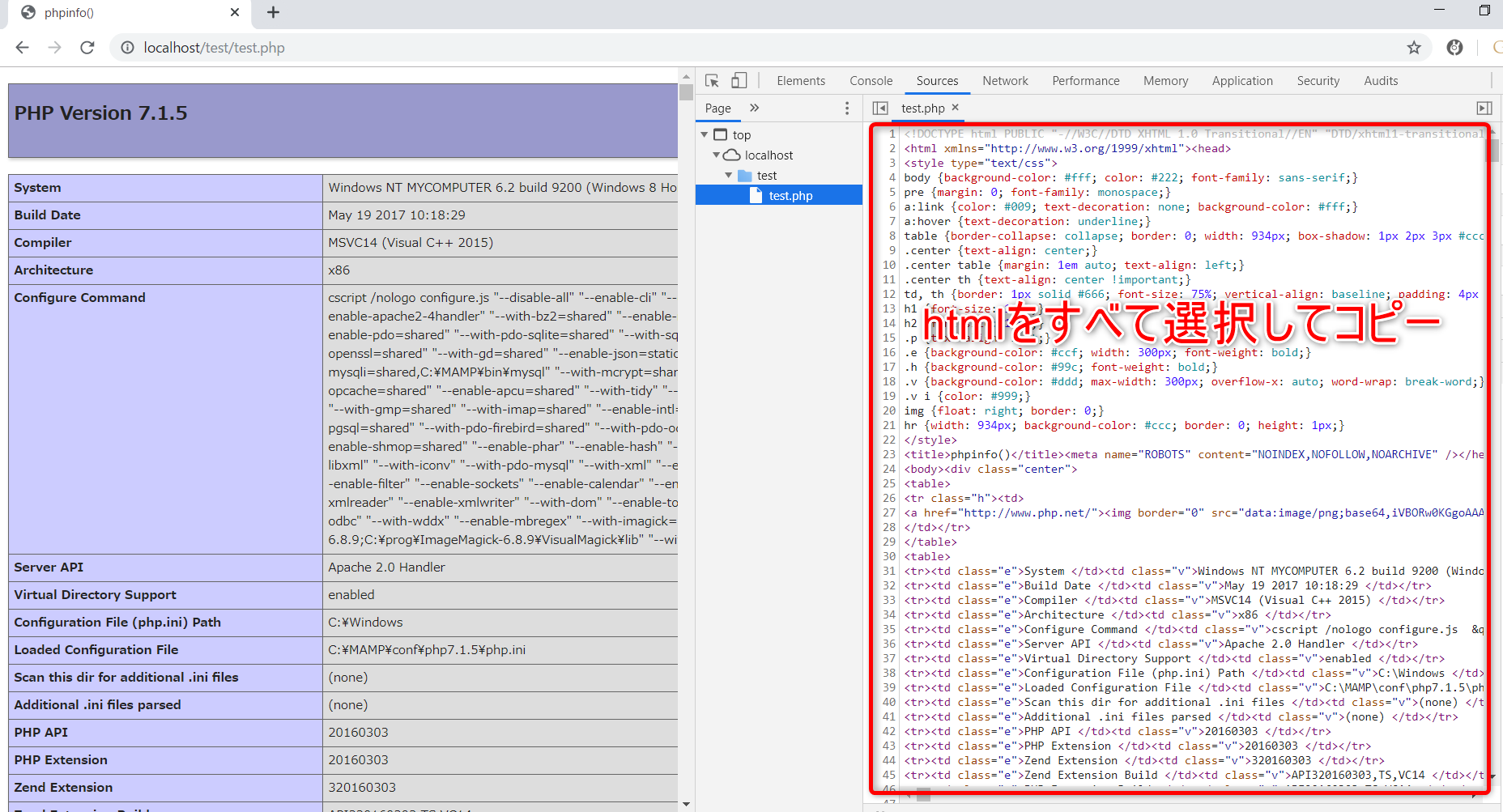Click the PHP Version 7.1.5 heading
This screenshot has height=812, width=1503.
100,113
